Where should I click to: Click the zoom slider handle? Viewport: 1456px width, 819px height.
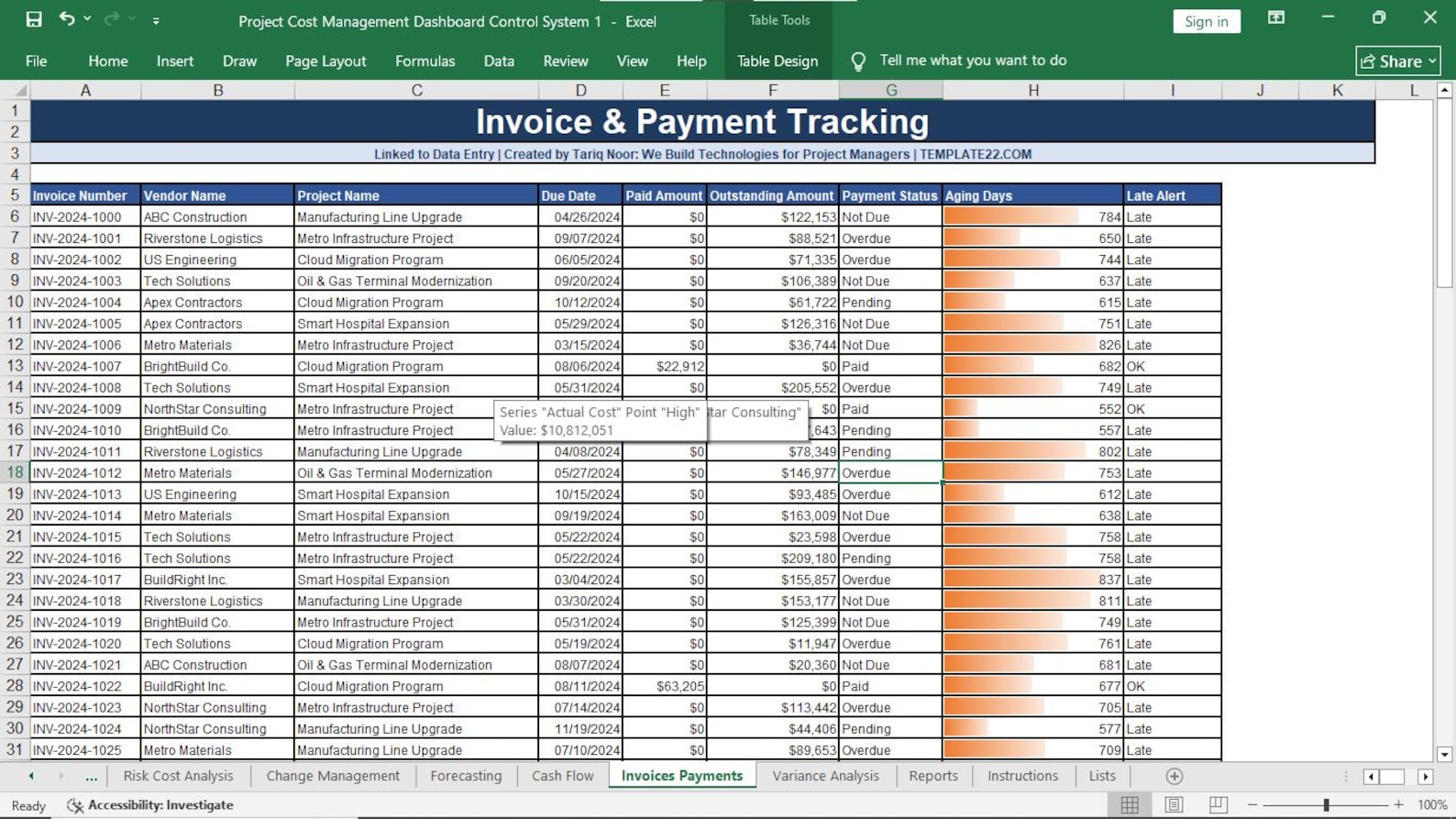(x=1326, y=804)
